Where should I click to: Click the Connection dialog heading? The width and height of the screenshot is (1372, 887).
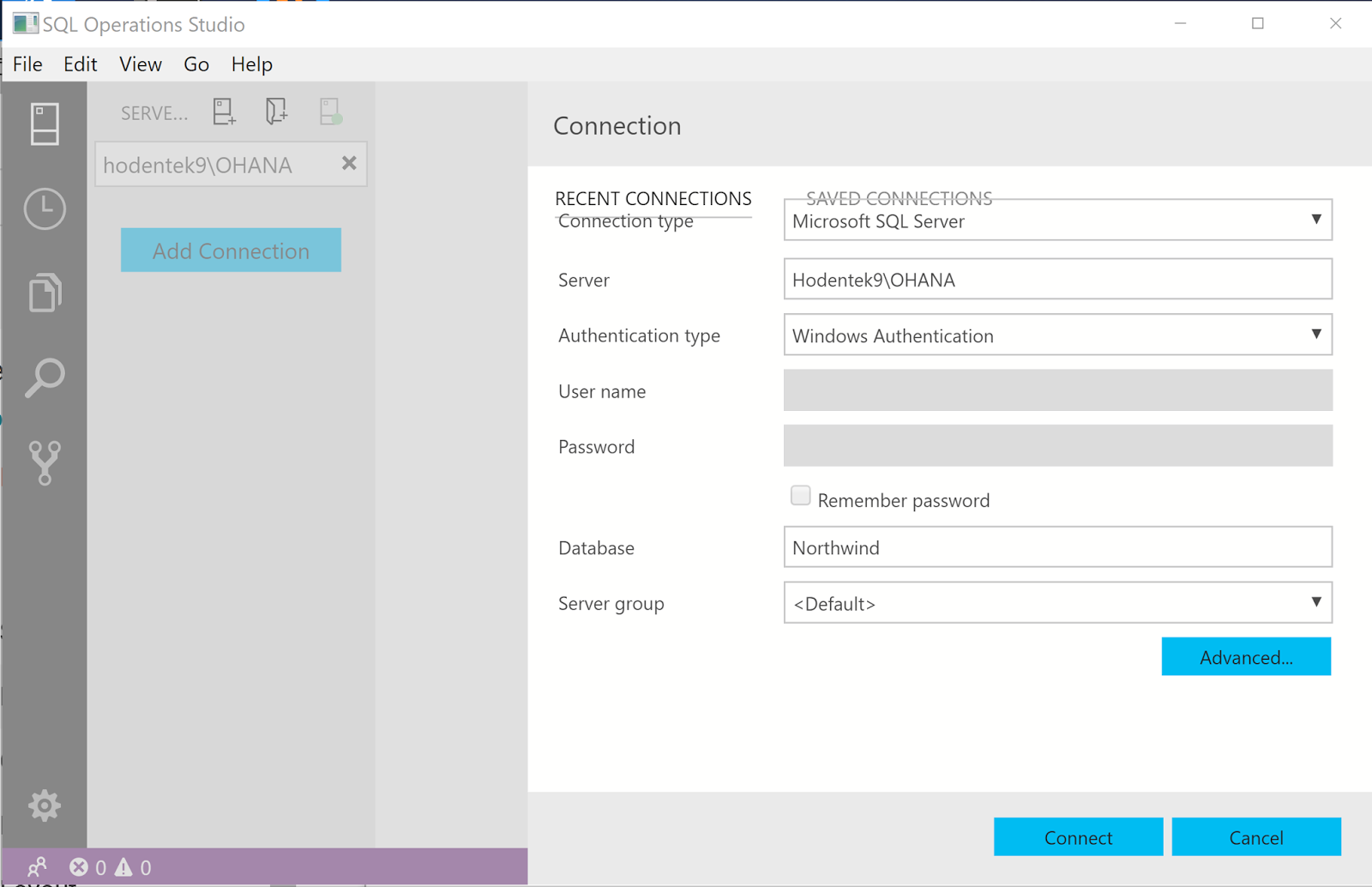[x=617, y=125]
